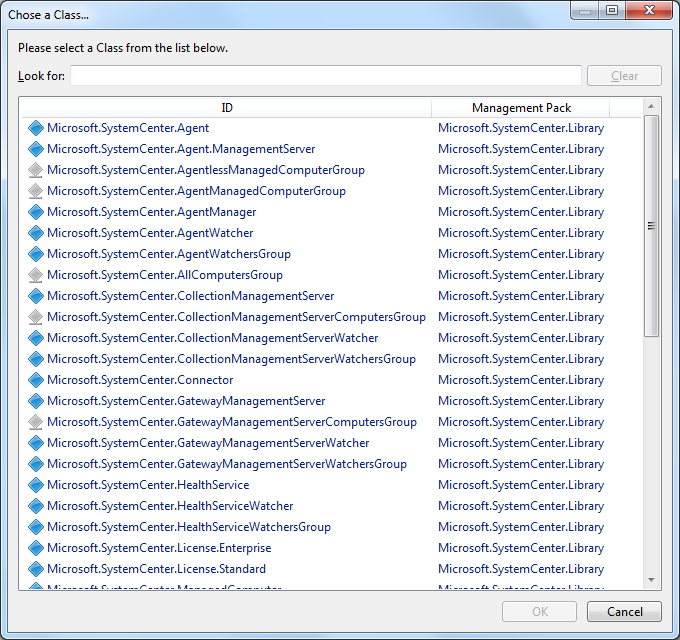Click the icon beside CollectionManagementServerWatchersGroup

(x=36, y=359)
